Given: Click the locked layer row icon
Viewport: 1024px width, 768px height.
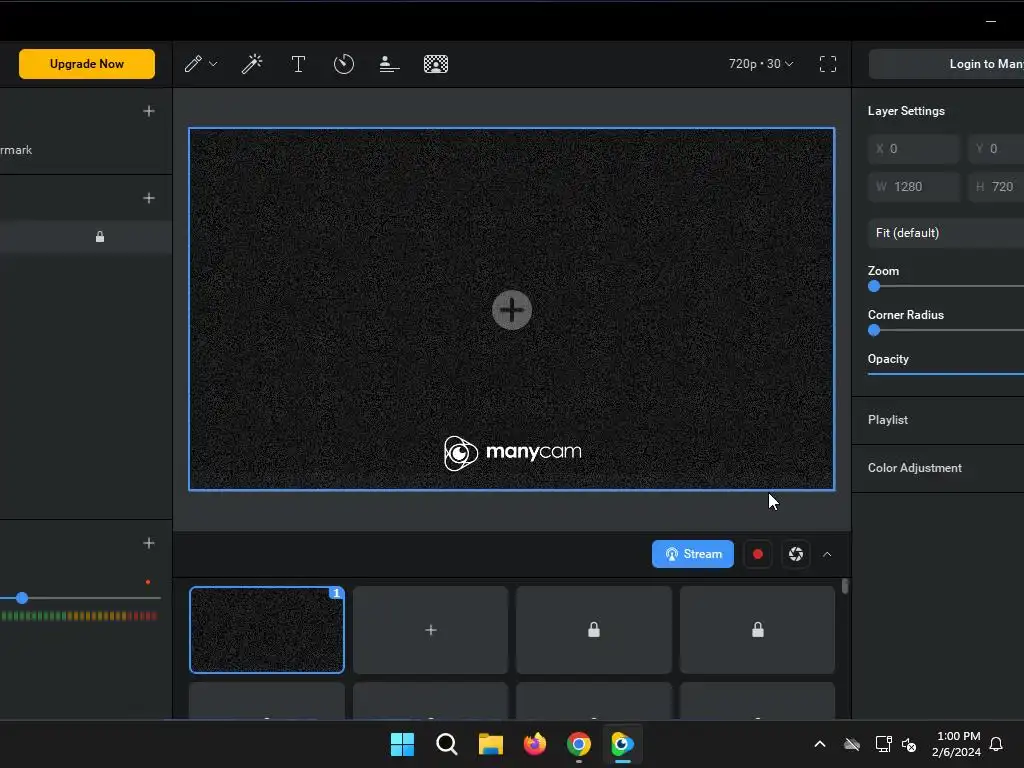Looking at the screenshot, I should [100, 236].
